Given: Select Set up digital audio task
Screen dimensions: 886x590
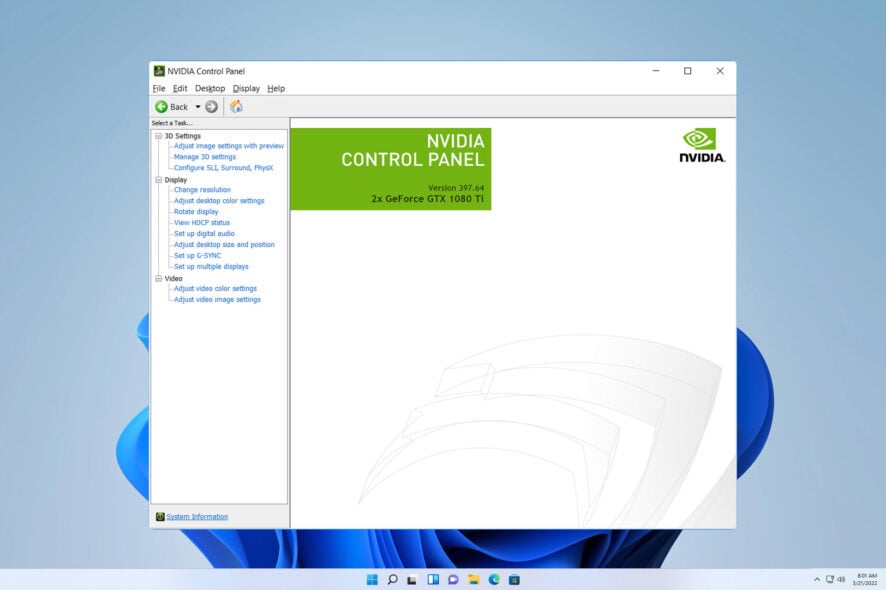Looking at the screenshot, I should coord(204,233).
